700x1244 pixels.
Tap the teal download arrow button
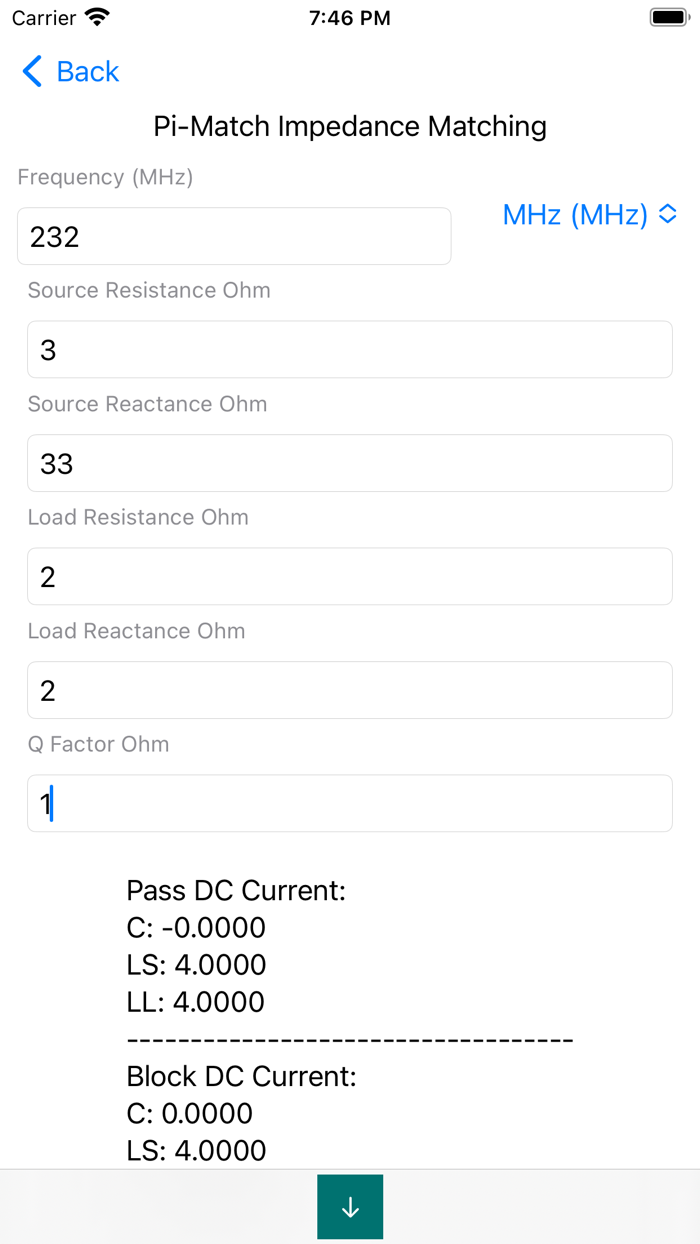(349, 1206)
